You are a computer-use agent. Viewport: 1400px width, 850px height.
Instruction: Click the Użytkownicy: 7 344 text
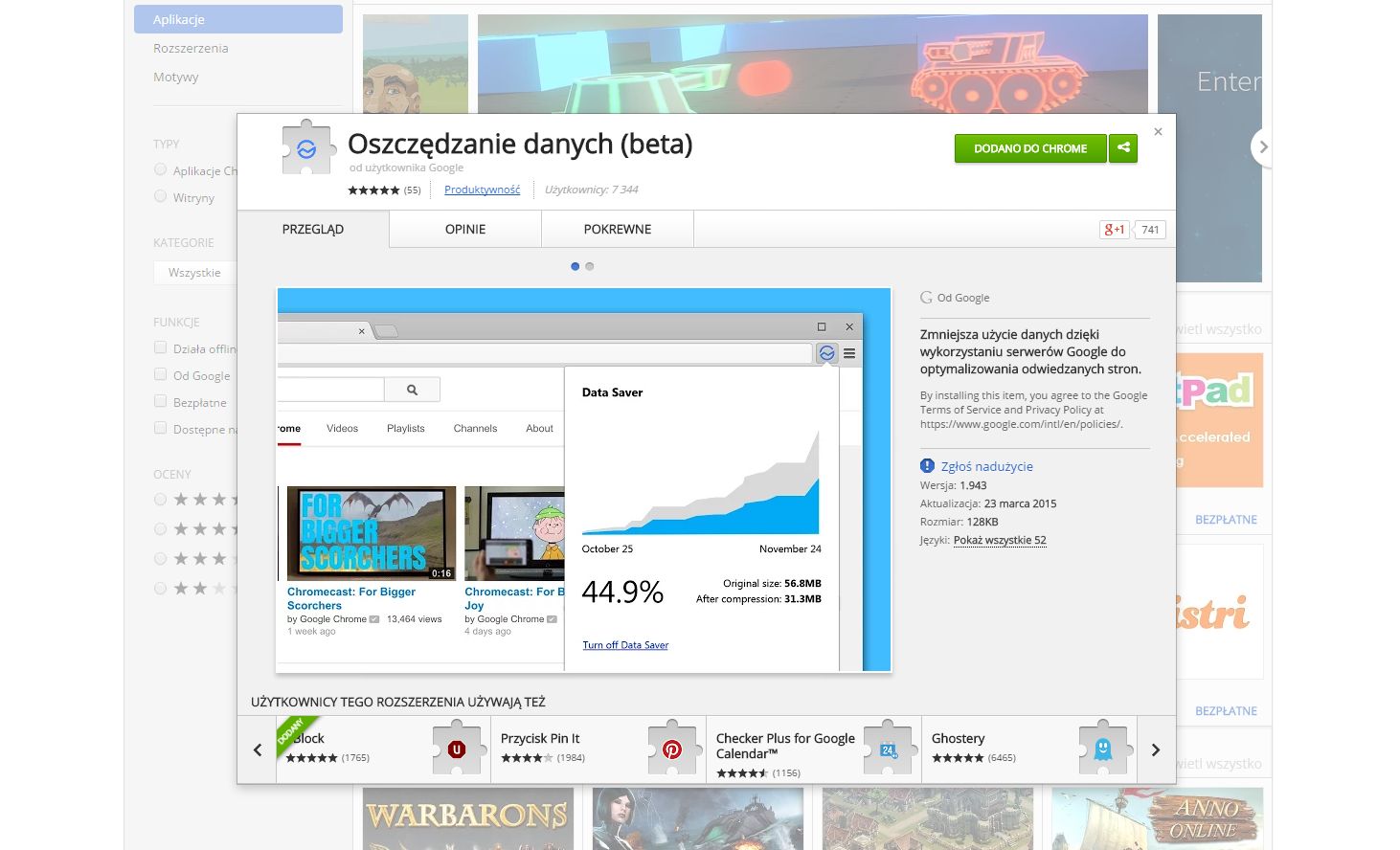coord(591,190)
